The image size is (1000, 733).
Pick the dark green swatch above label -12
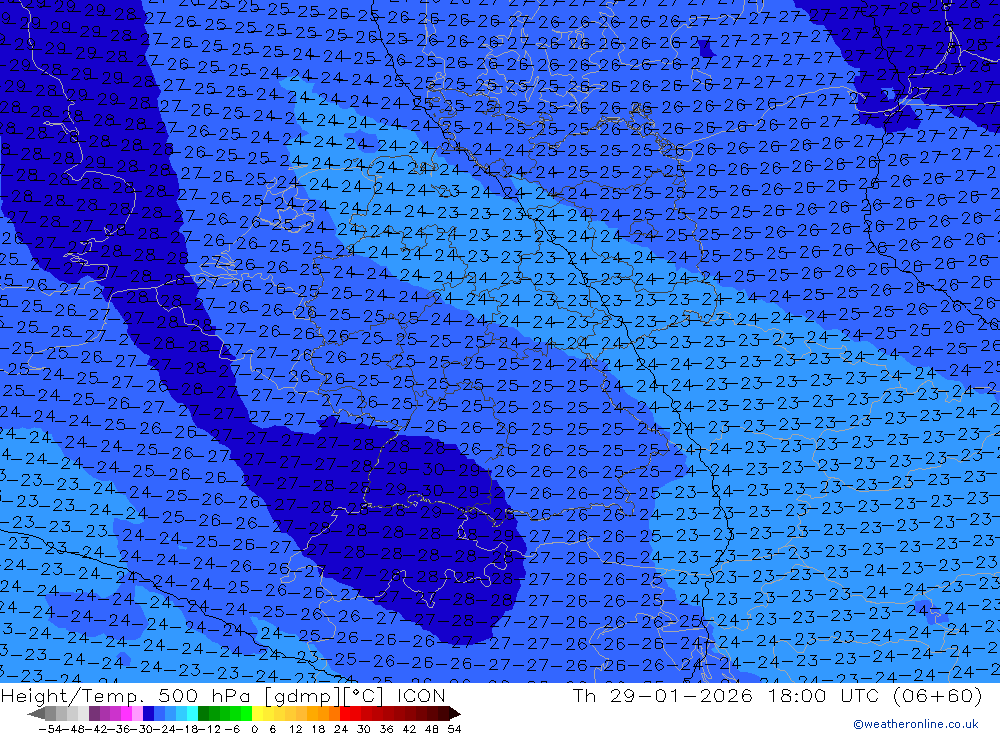click(x=203, y=714)
